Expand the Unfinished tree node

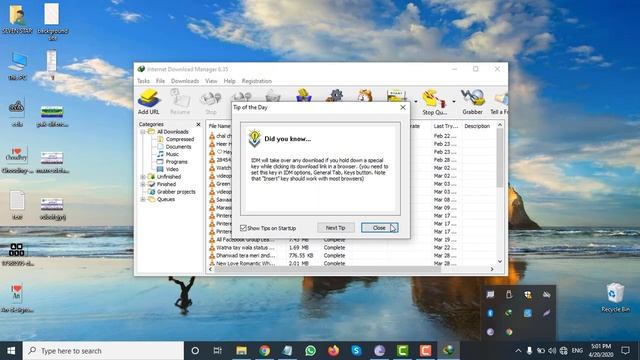(143, 177)
